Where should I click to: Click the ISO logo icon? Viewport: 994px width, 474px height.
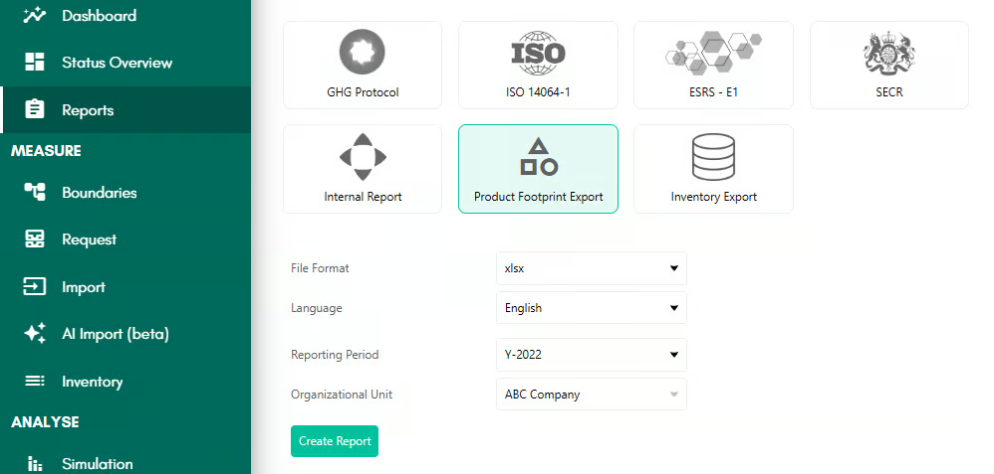pyautogui.click(x=538, y=53)
